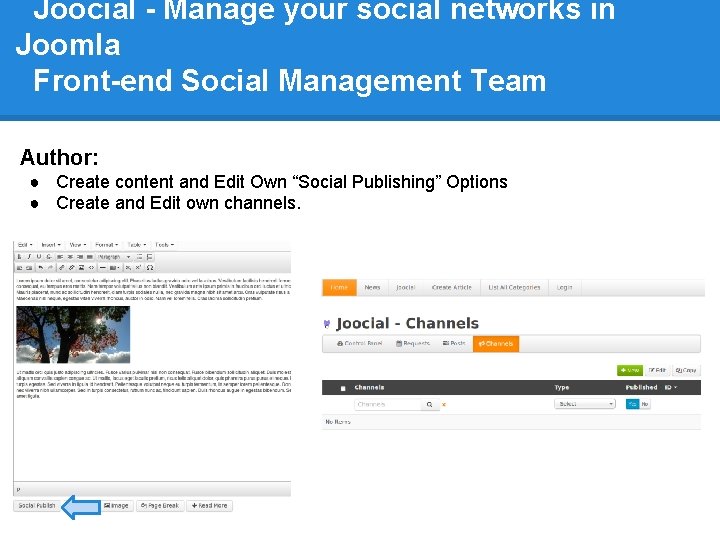720x540 pixels.
Task: Click the Copy button above the channels table
Action: [x=686, y=370]
